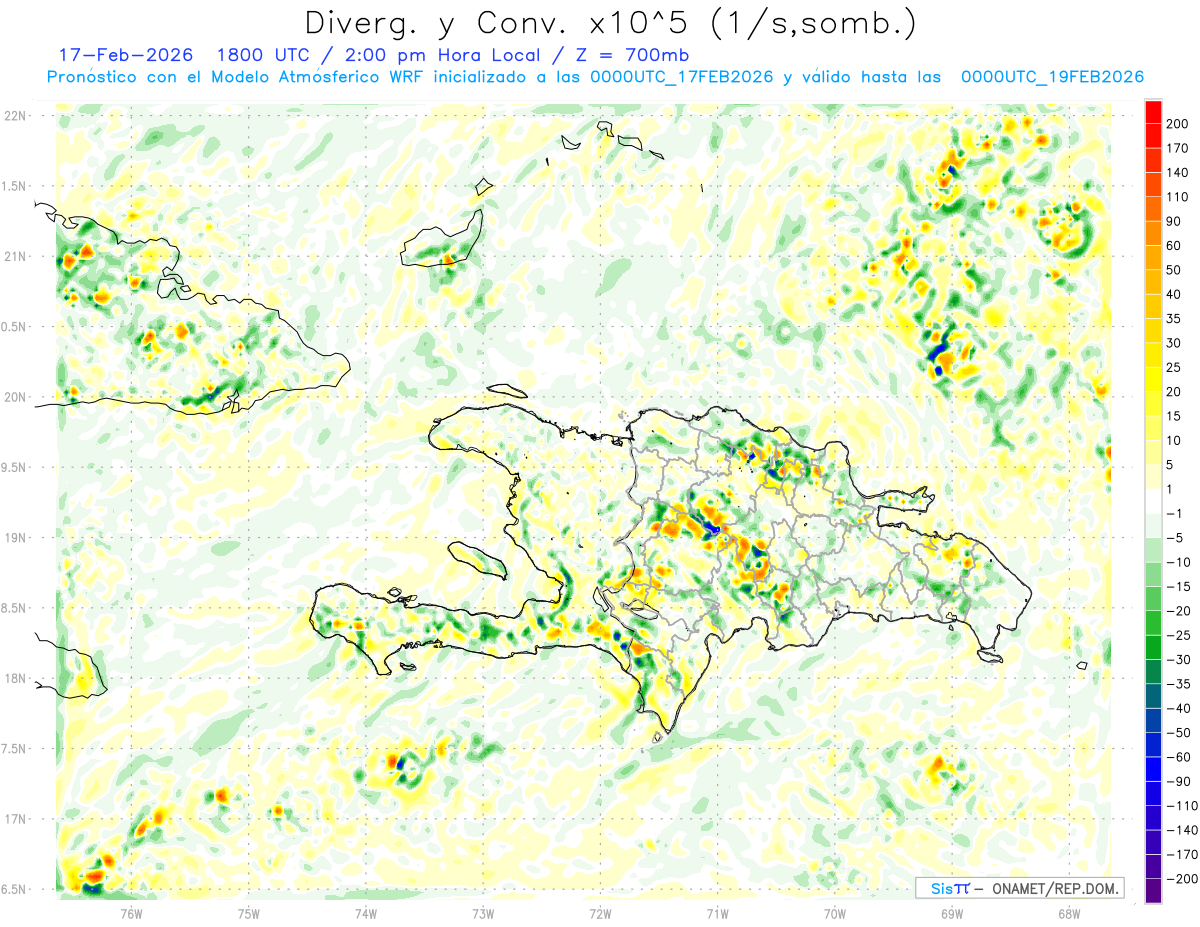
Task: Click the '74W' longitude label
Action: click(x=365, y=913)
